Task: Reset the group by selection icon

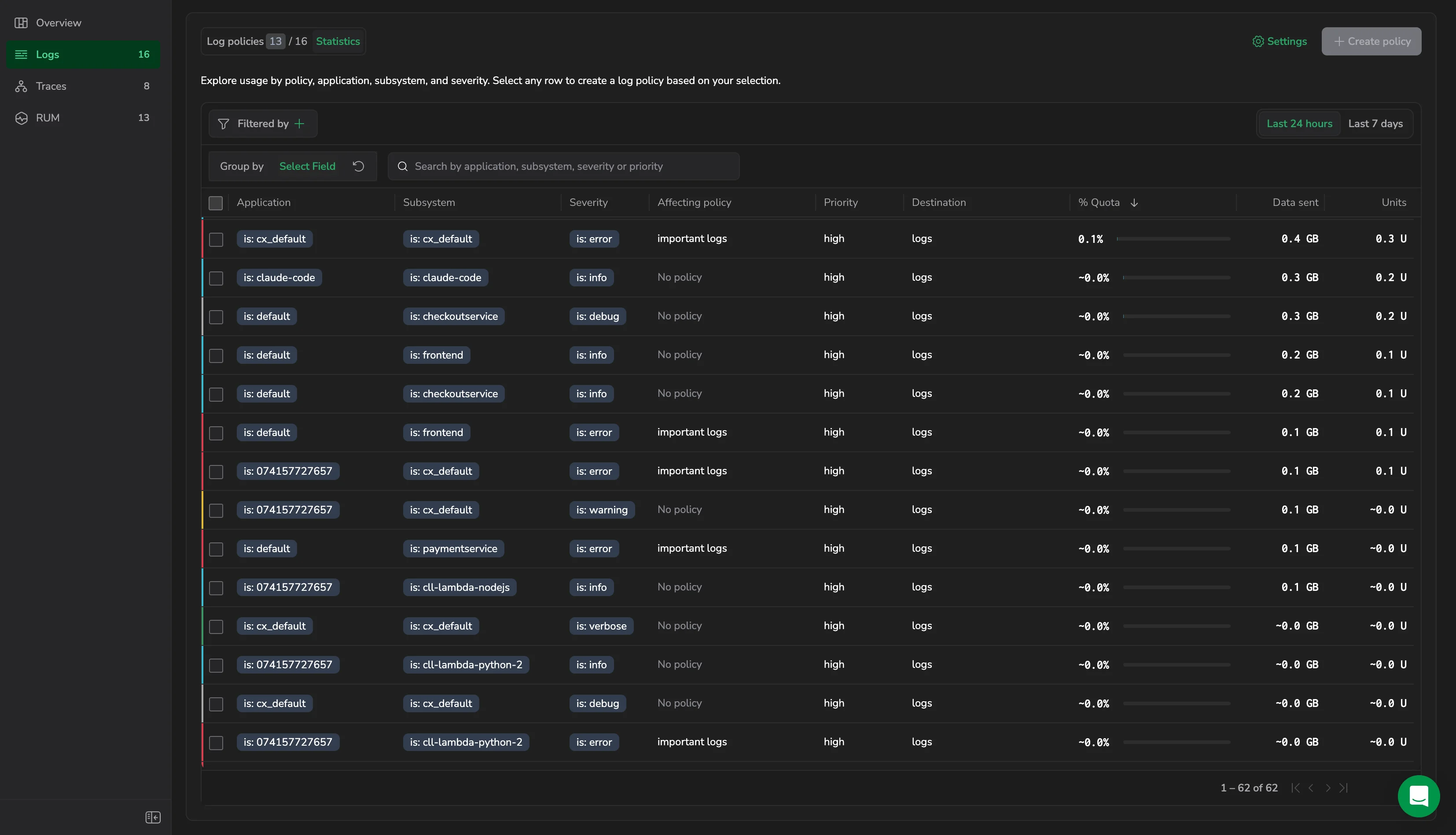Action: point(359,166)
